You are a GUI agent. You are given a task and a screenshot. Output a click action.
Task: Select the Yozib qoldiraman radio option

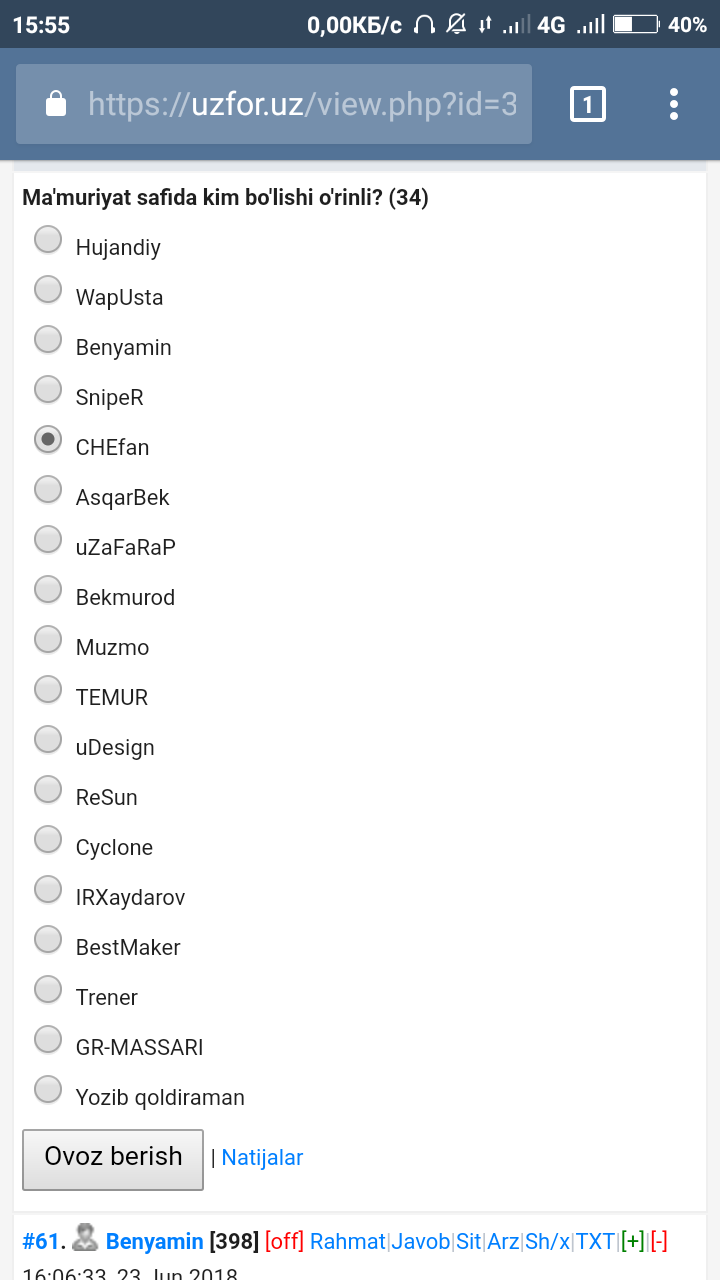(48, 1089)
